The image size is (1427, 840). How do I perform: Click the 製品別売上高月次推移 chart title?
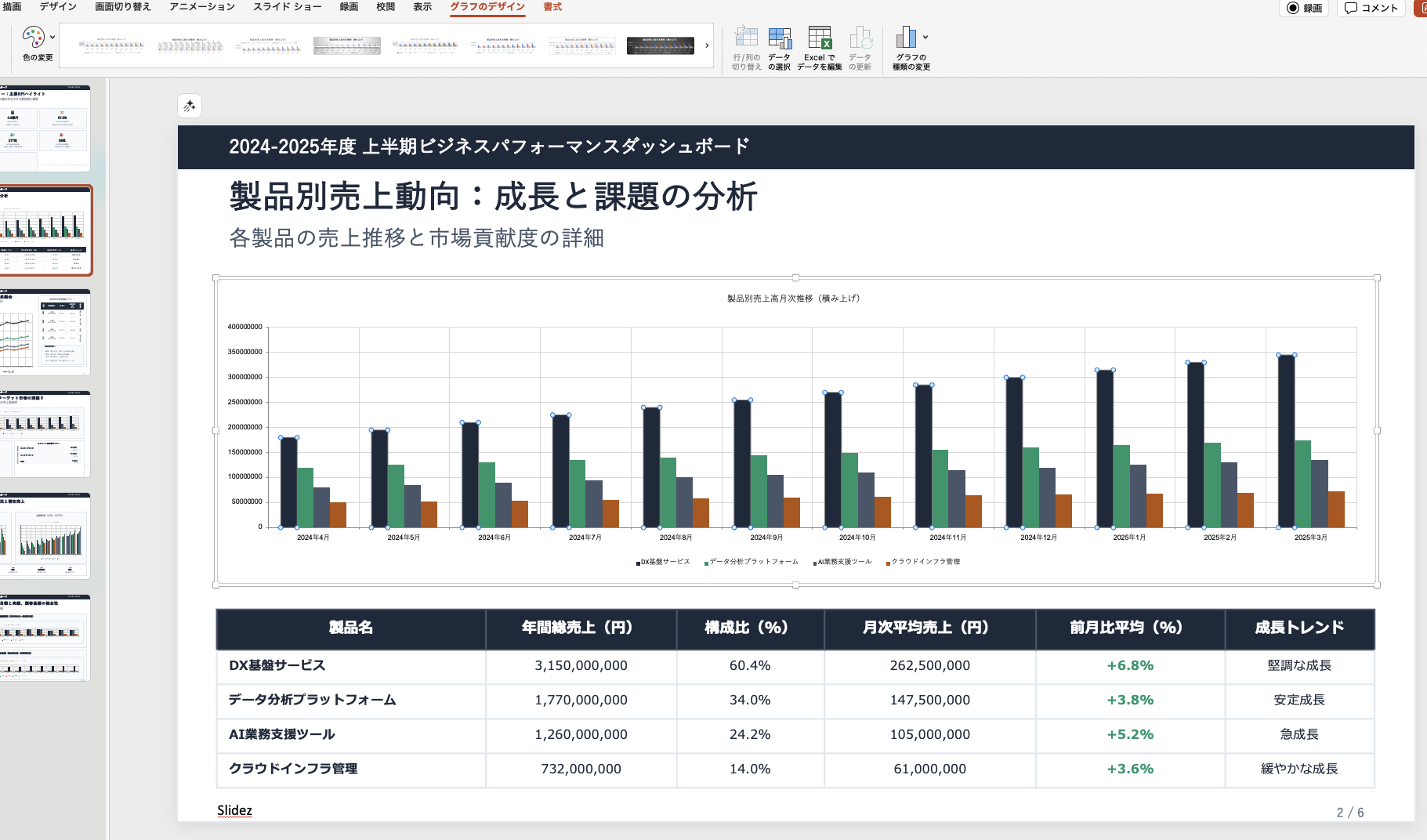pos(793,299)
